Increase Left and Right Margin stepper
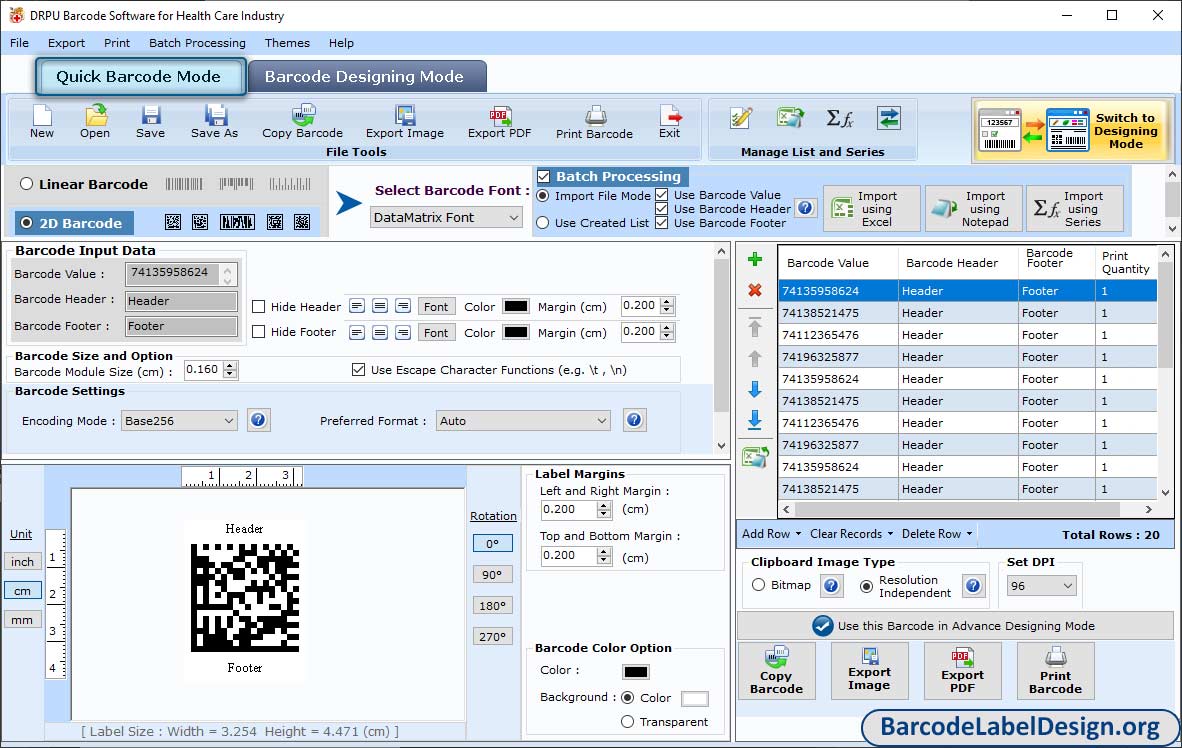Image resolution: width=1182 pixels, height=748 pixels. [x=604, y=505]
